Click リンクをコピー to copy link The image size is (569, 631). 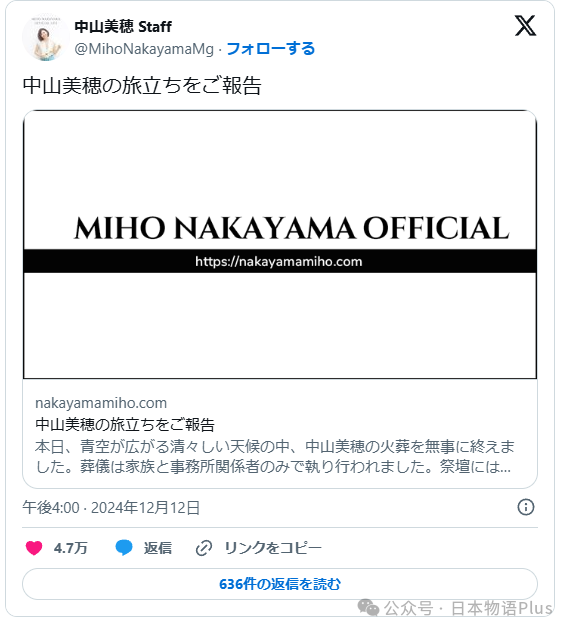coord(273,548)
